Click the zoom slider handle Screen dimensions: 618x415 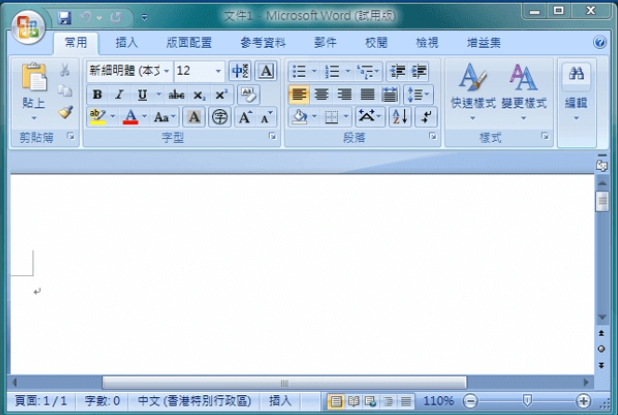[527, 401]
